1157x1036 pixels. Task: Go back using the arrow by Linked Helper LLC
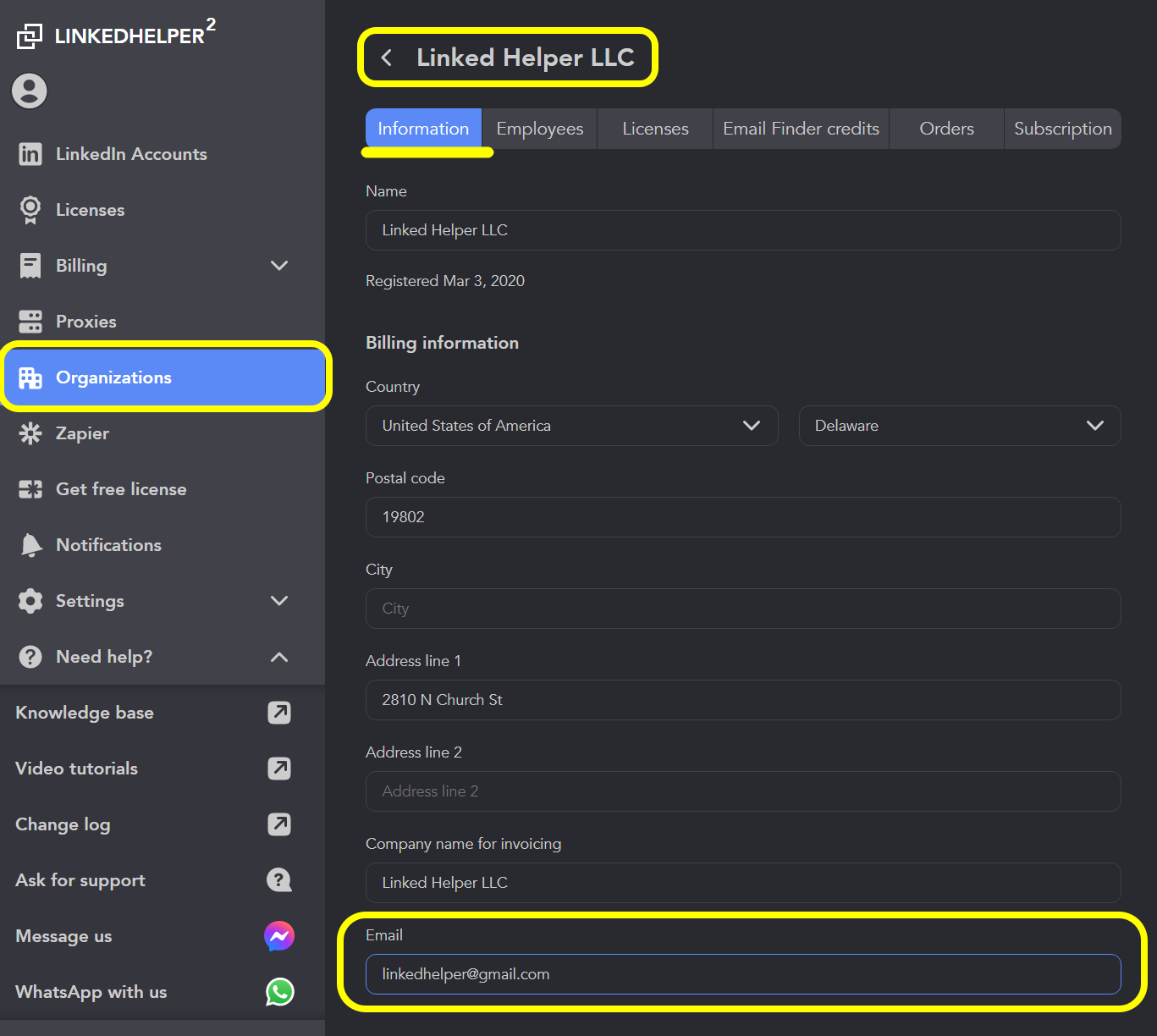click(387, 58)
